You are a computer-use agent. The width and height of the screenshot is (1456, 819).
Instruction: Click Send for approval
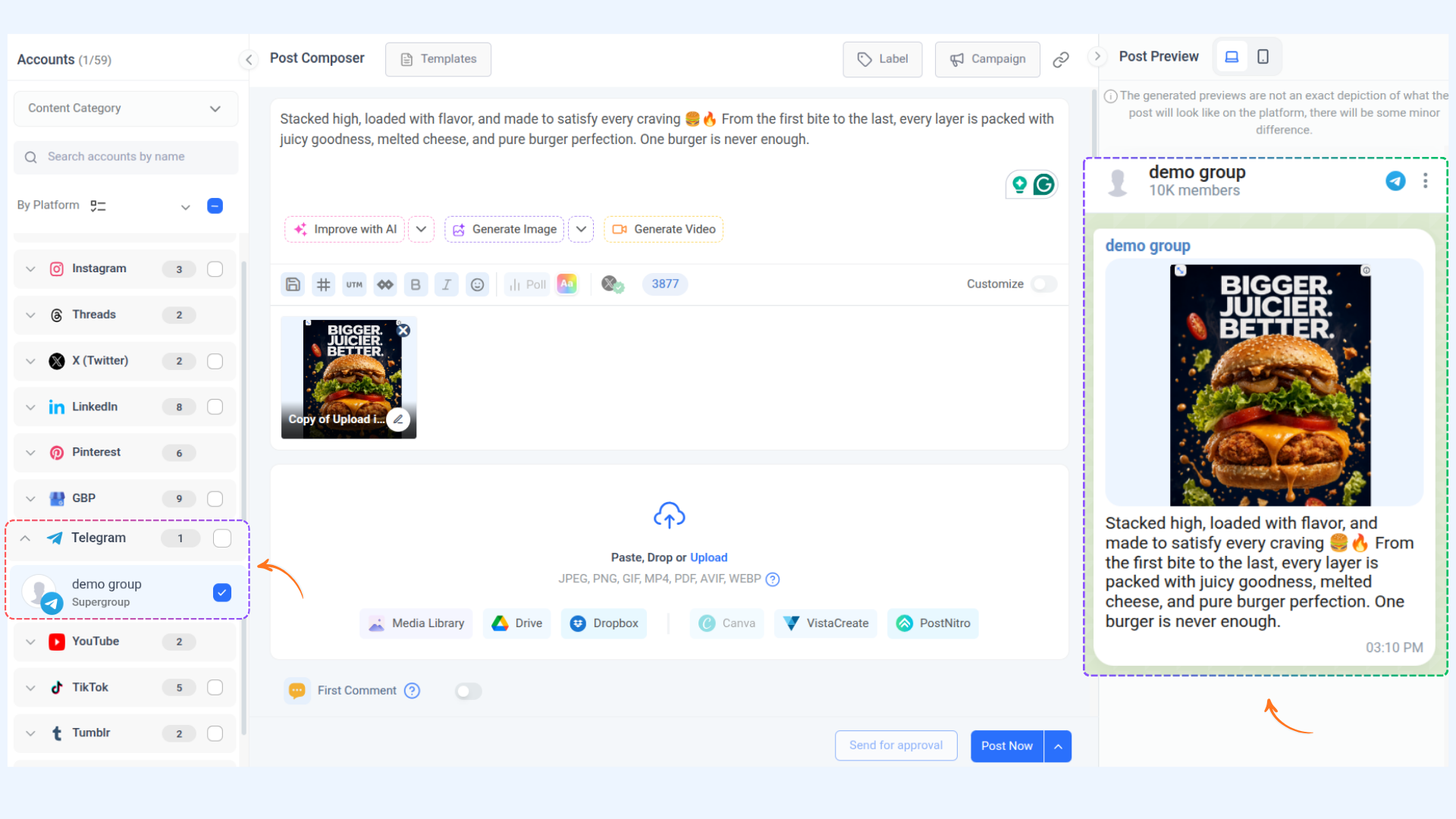pyautogui.click(x=896, y=746)
